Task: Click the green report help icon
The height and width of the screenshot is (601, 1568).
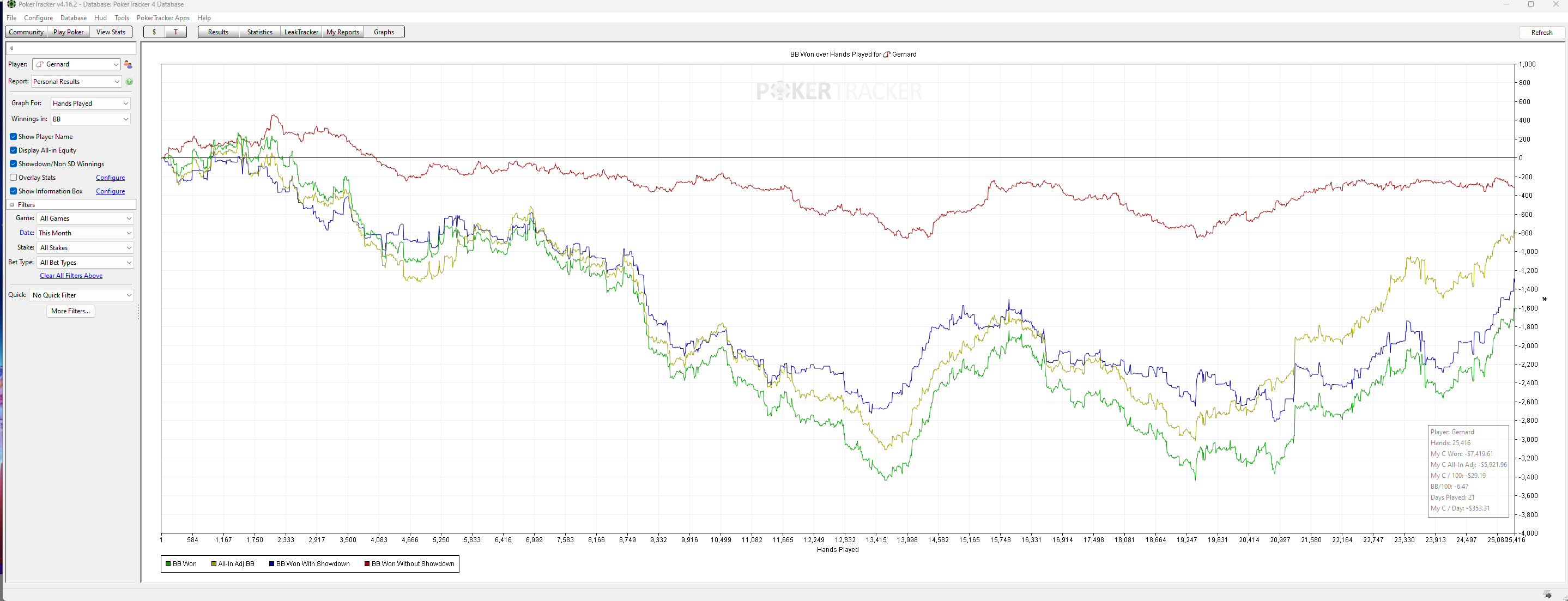Action: point(129,82)
